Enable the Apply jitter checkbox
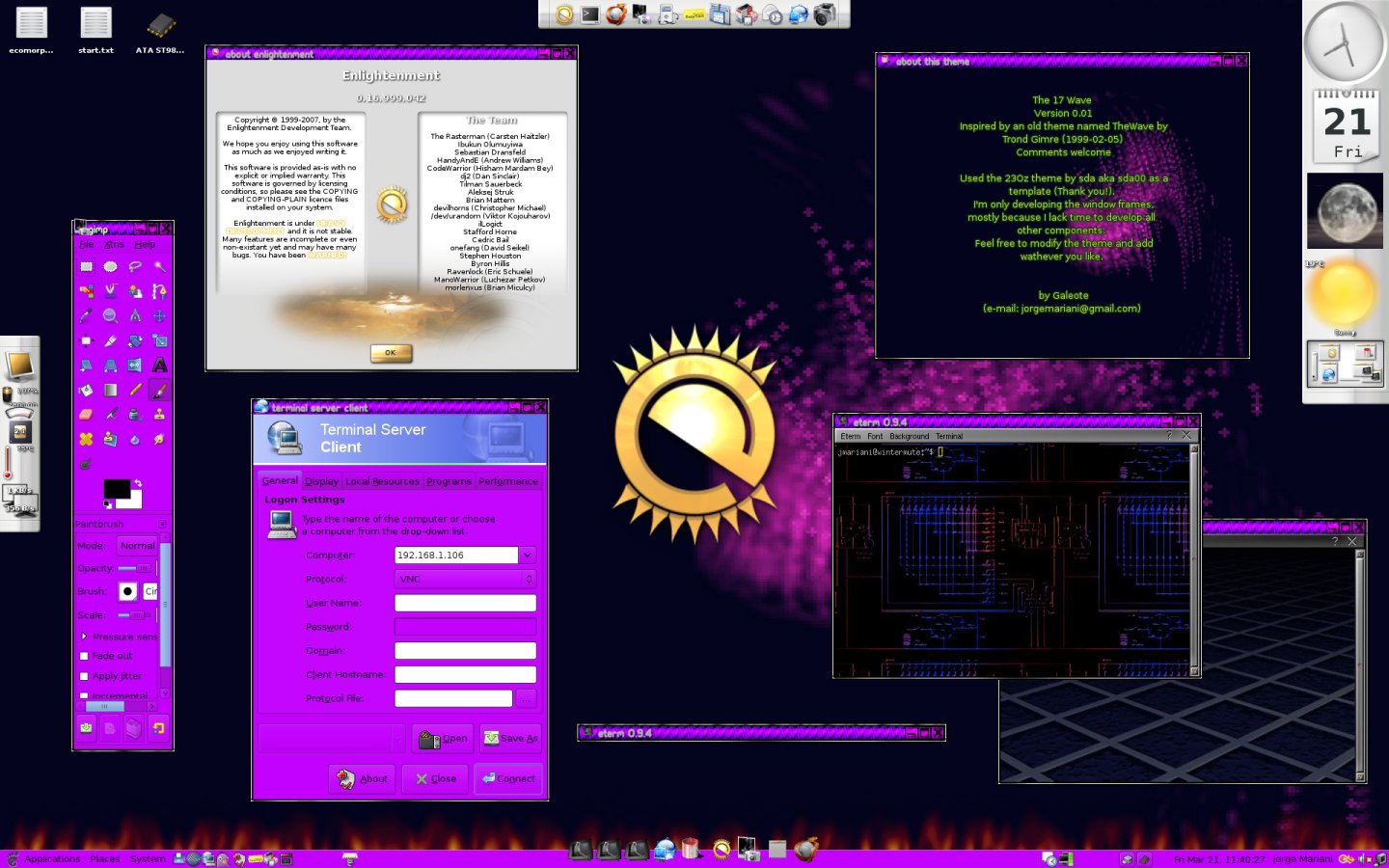This screenshot has width=1389, height=868. coord(84,676)
